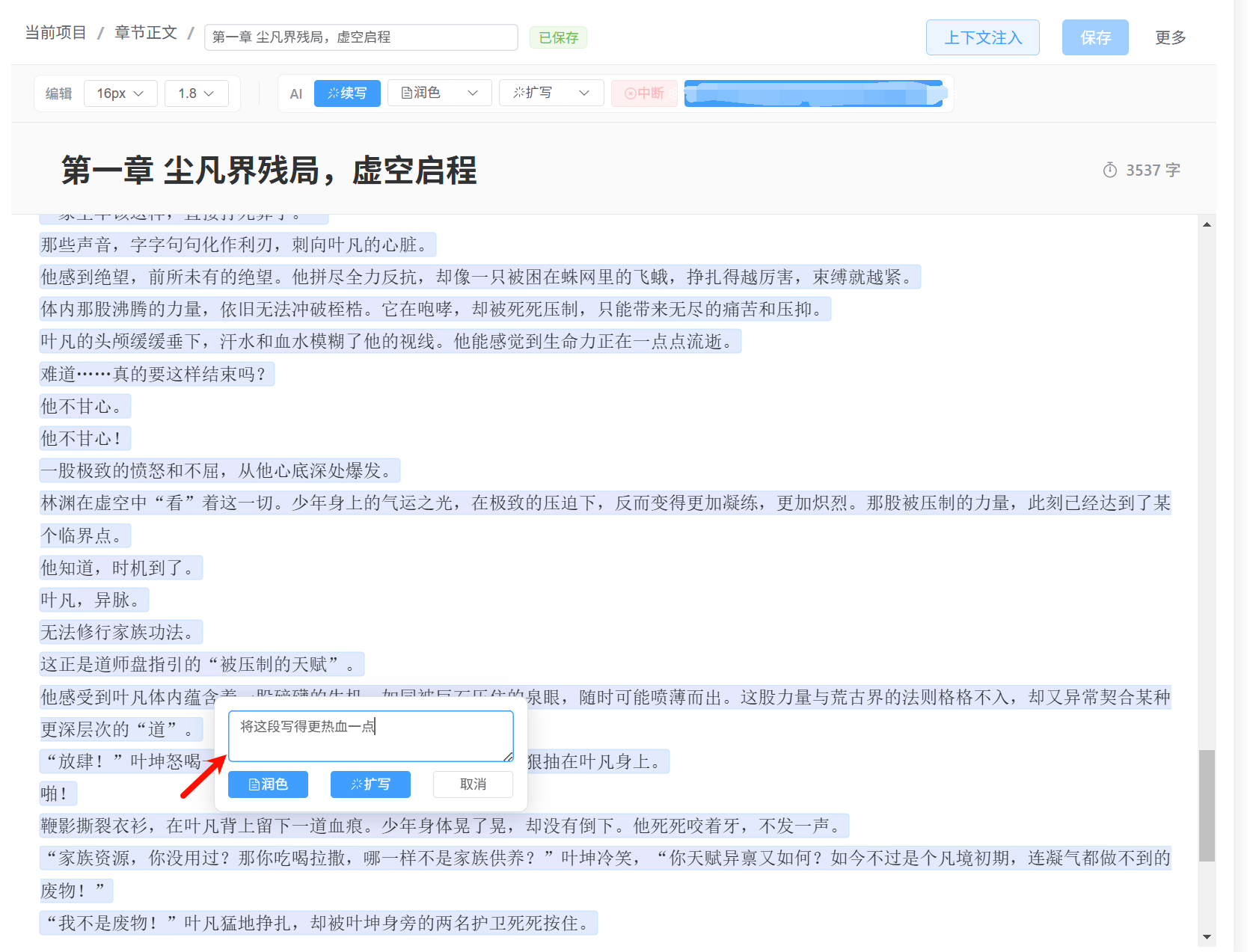Click the line '他不甘心！'
Image resolution: width=1250 pixels, height=952 pixels.
[85, 438]
